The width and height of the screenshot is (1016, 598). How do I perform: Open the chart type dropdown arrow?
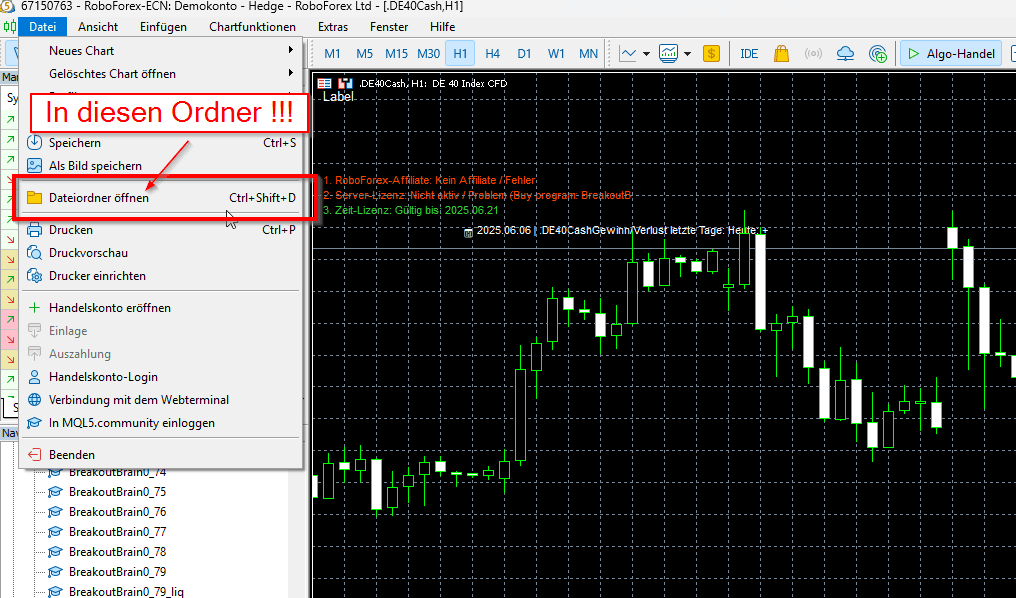click(647, 54)
